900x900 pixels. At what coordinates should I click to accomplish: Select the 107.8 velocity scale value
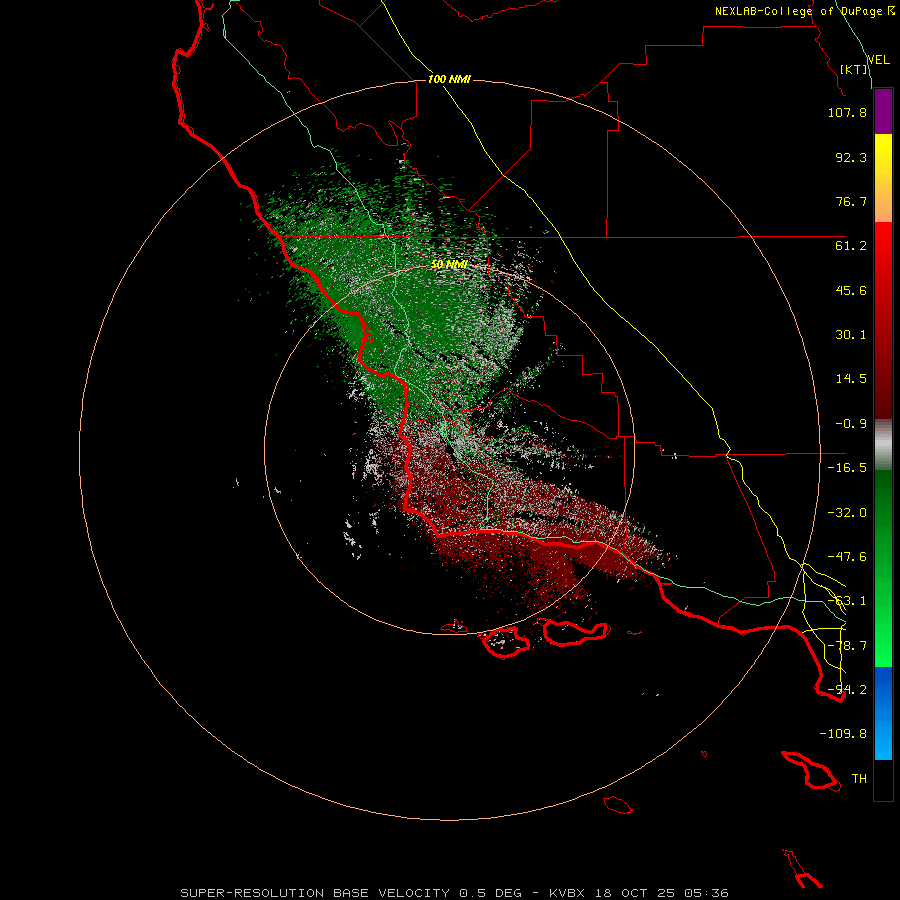click(x=847, y=112)
